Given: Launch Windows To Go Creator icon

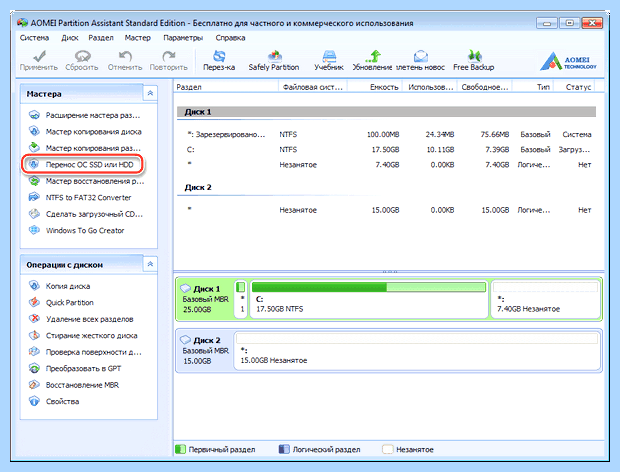Looking at the screenshot, I should 34,230.
